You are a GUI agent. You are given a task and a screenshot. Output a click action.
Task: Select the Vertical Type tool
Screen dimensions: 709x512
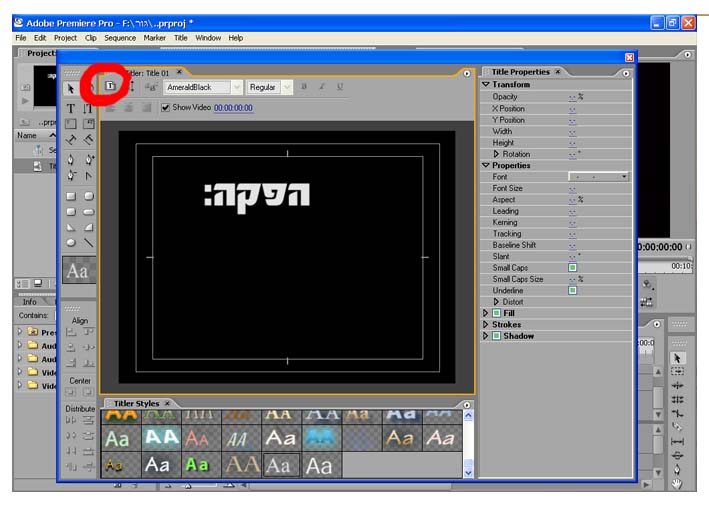pyautogui.click(x=88, y=109)
